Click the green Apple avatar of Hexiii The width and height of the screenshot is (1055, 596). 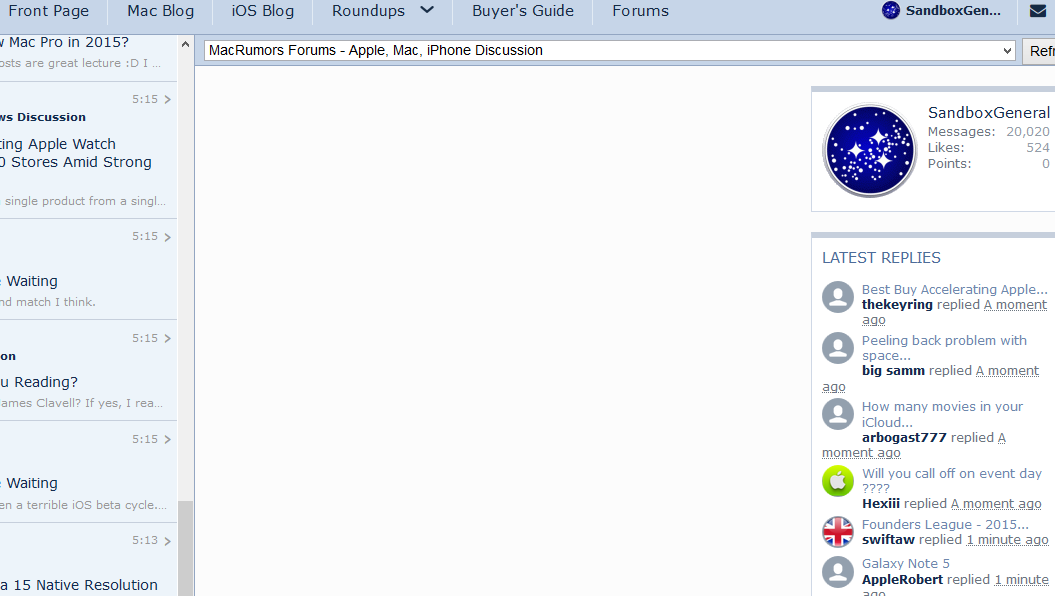(x=838, y=481)
